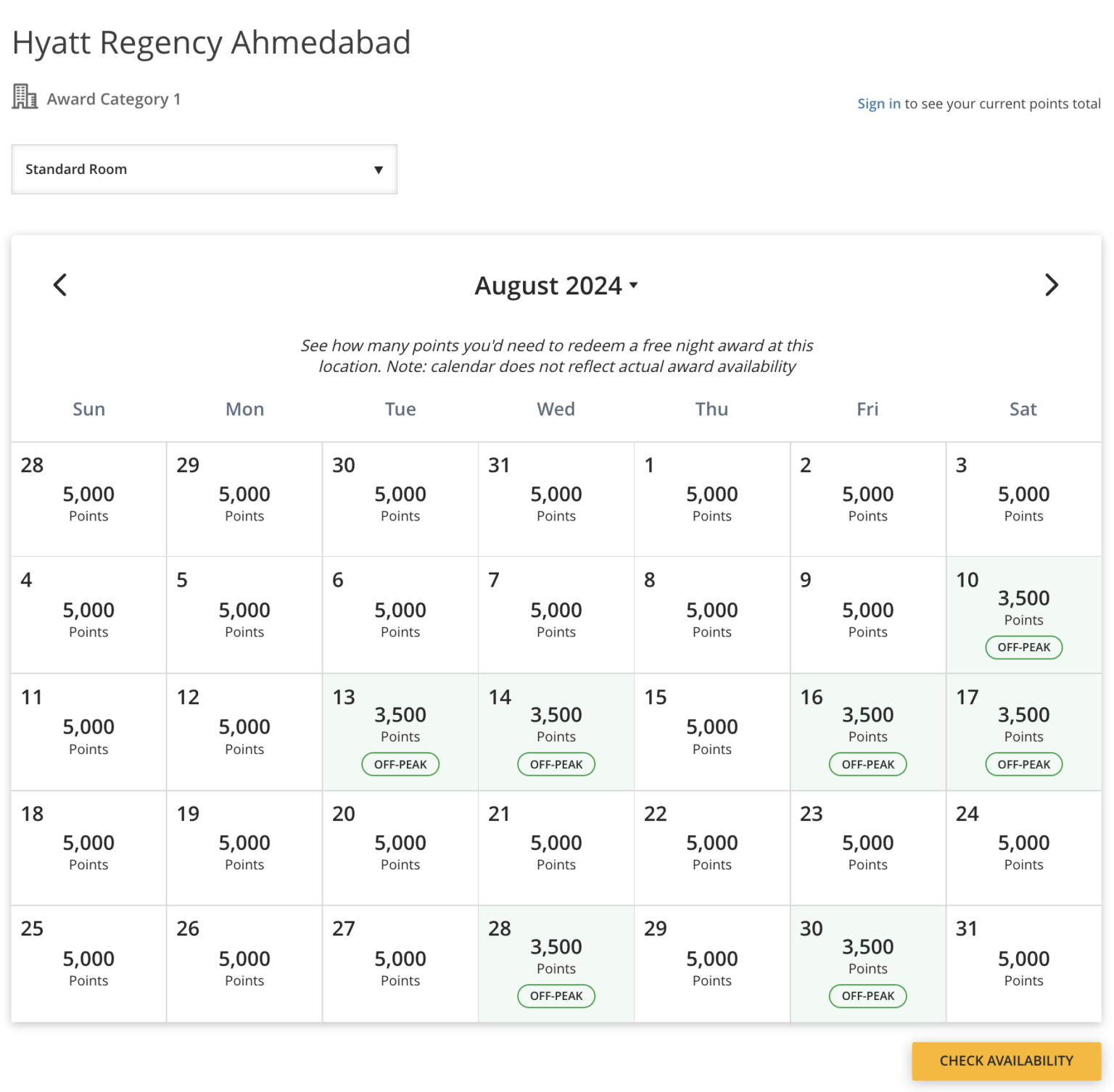Go to previous month with left arrow
Screen dimensions: 1114x1092
(x=60, y=285)
